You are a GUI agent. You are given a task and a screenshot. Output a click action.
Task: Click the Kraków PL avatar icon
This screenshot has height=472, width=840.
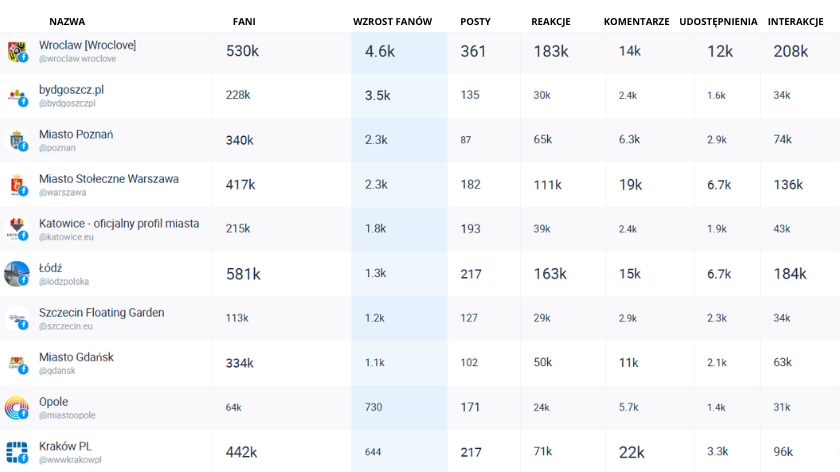(x=16, y=452)
